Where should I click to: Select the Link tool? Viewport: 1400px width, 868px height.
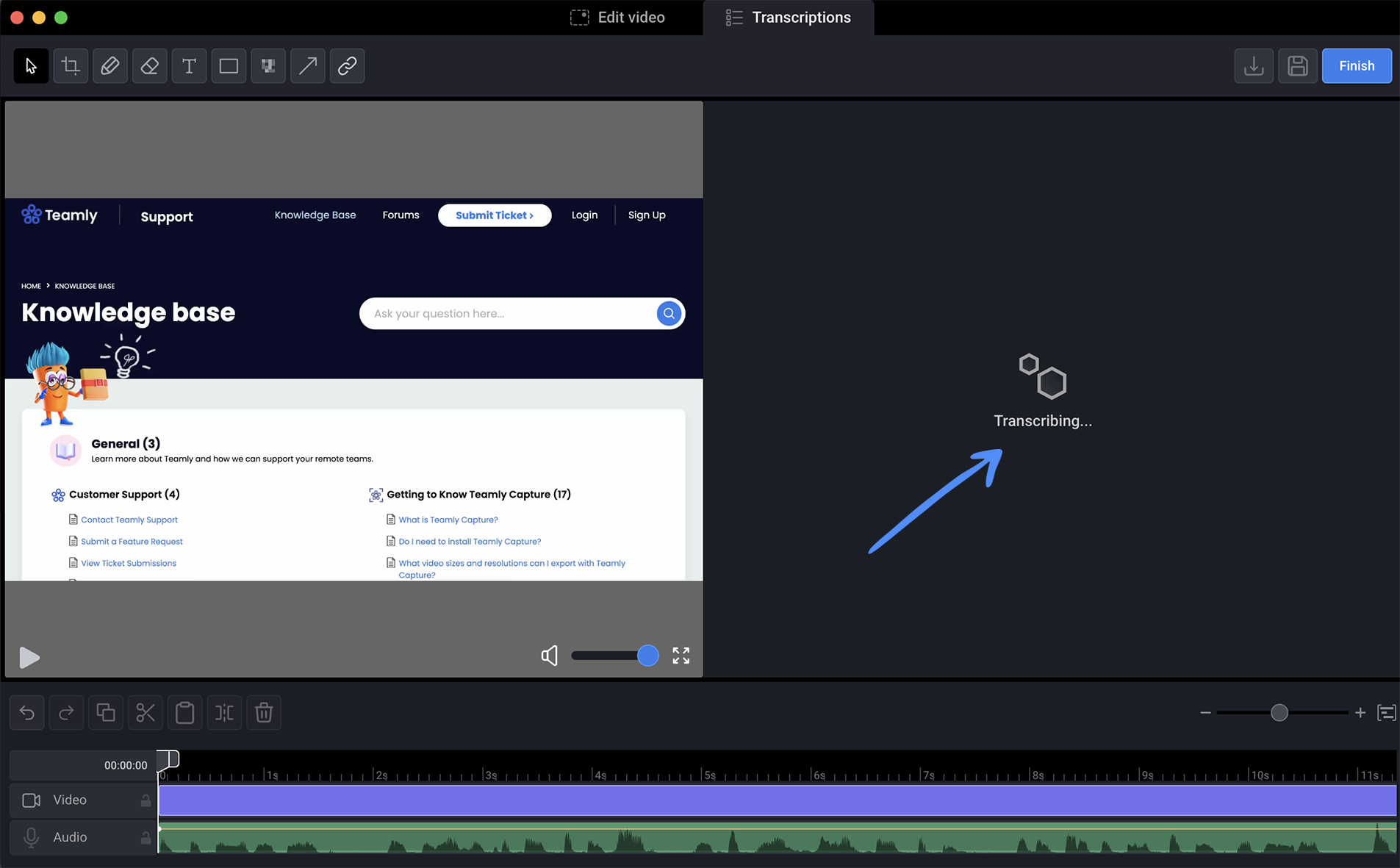348,66
